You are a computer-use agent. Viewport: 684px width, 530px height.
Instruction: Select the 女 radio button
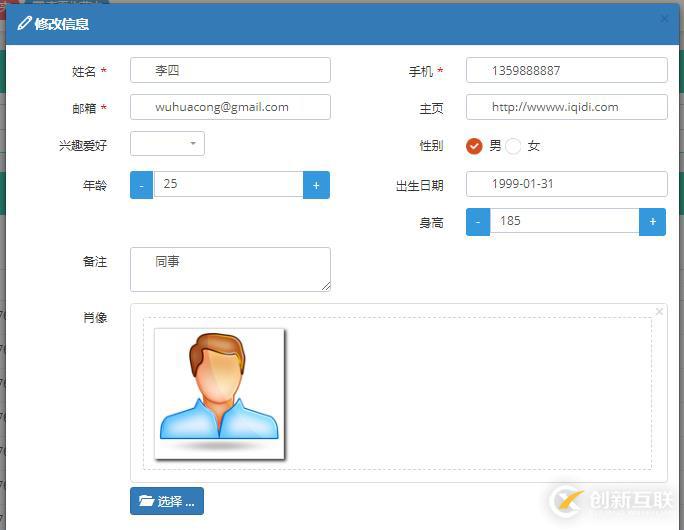[x=513, y=146]
